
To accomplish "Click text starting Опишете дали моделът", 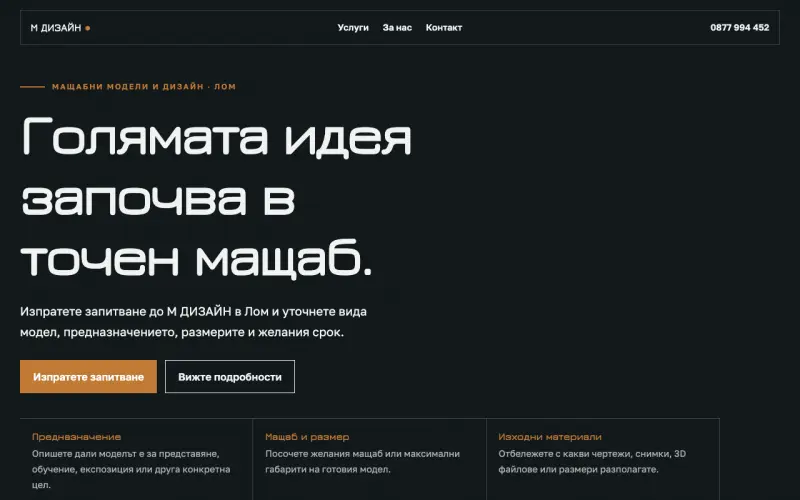I will pyautogui.click(x=131, y=469).
